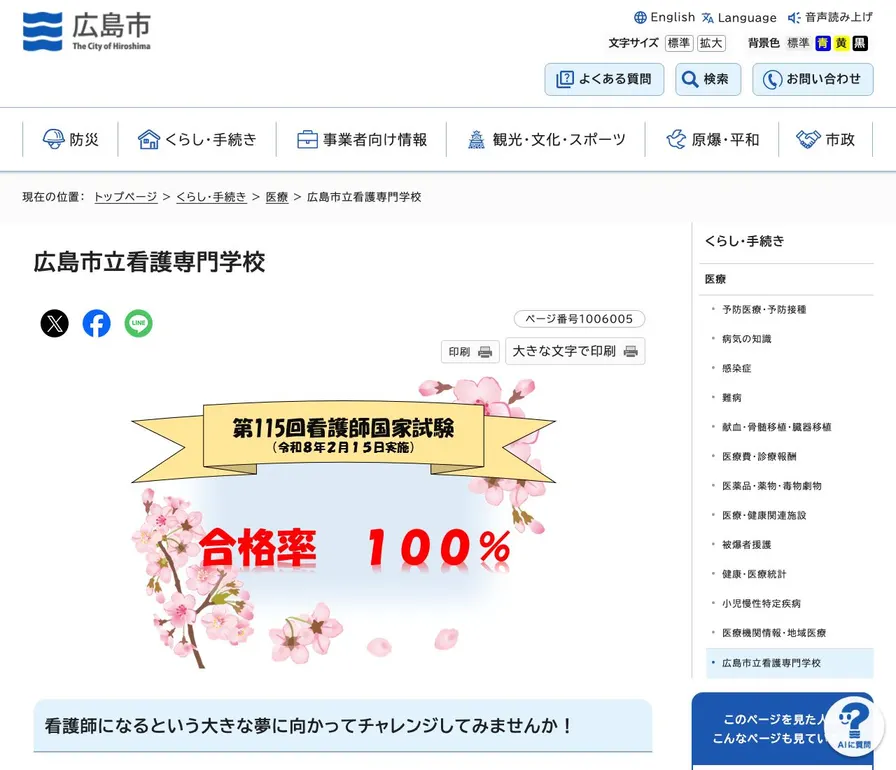Click the よくある質問 button text
Screen dimensions: 896x770
pyautogui.click(x=615, y=79)
